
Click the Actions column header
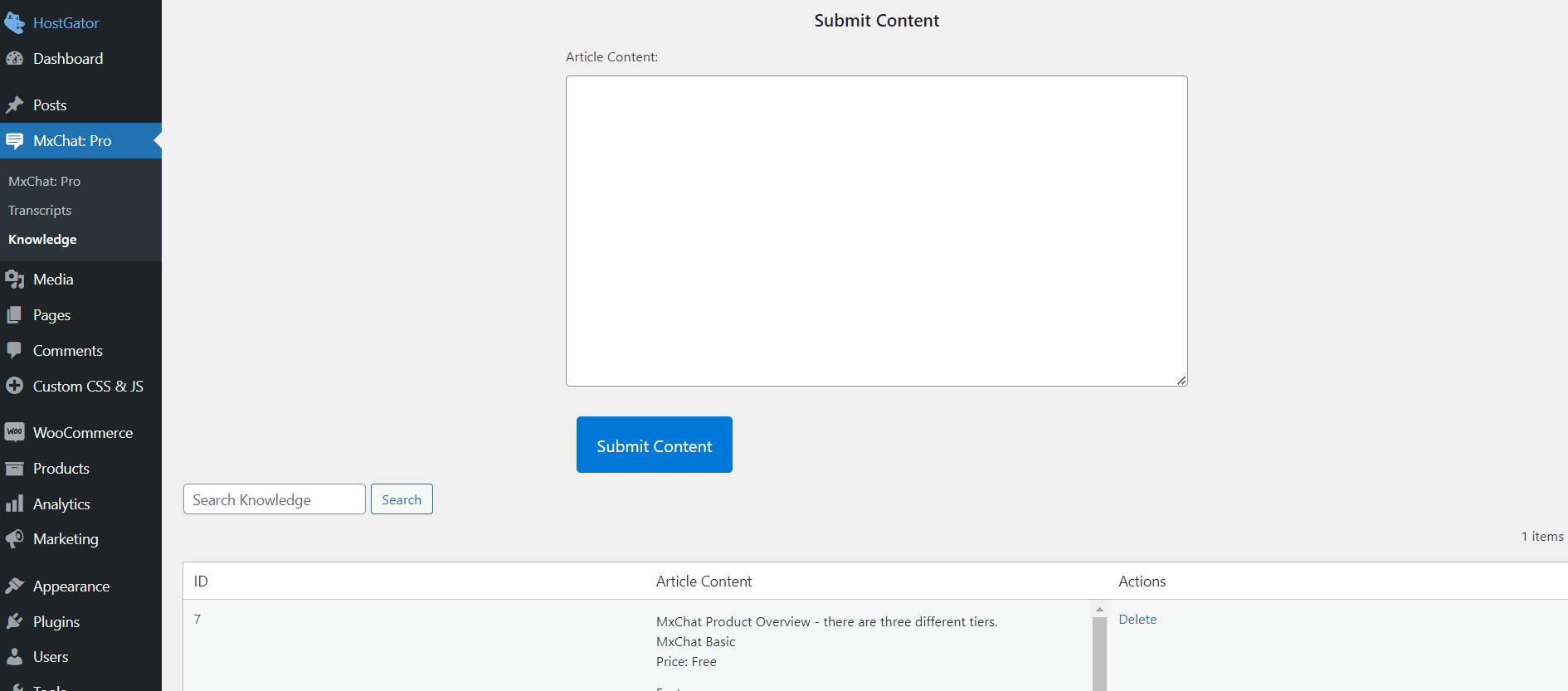pyautogui.click(x=1142, y=582)
